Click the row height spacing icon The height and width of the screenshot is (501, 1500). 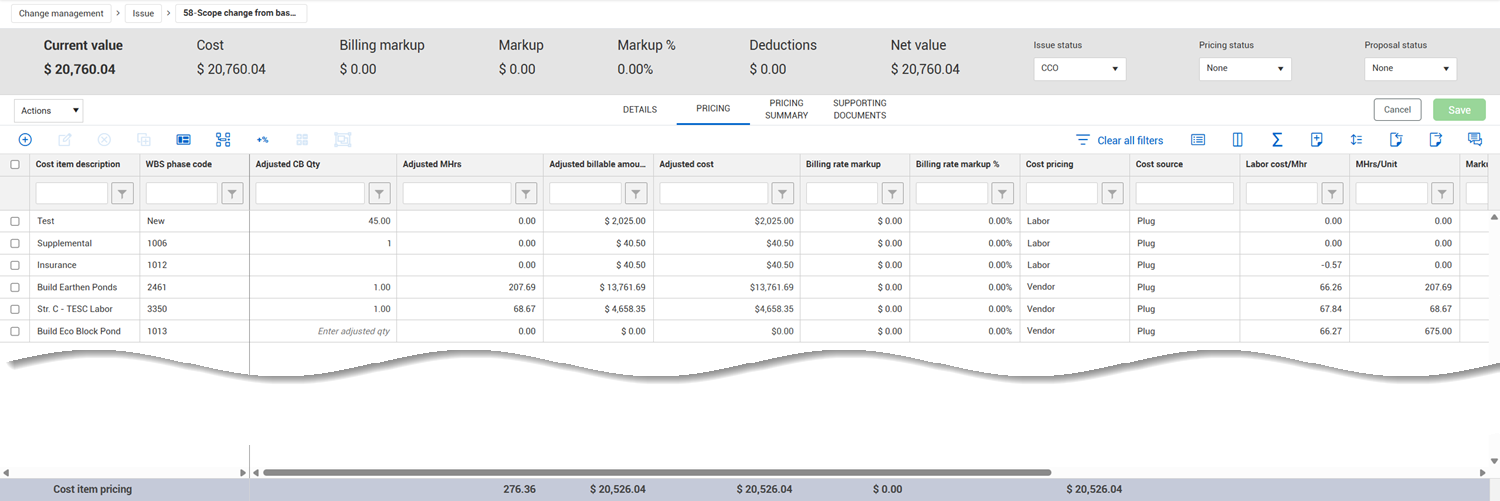[x=1356, y=140]
